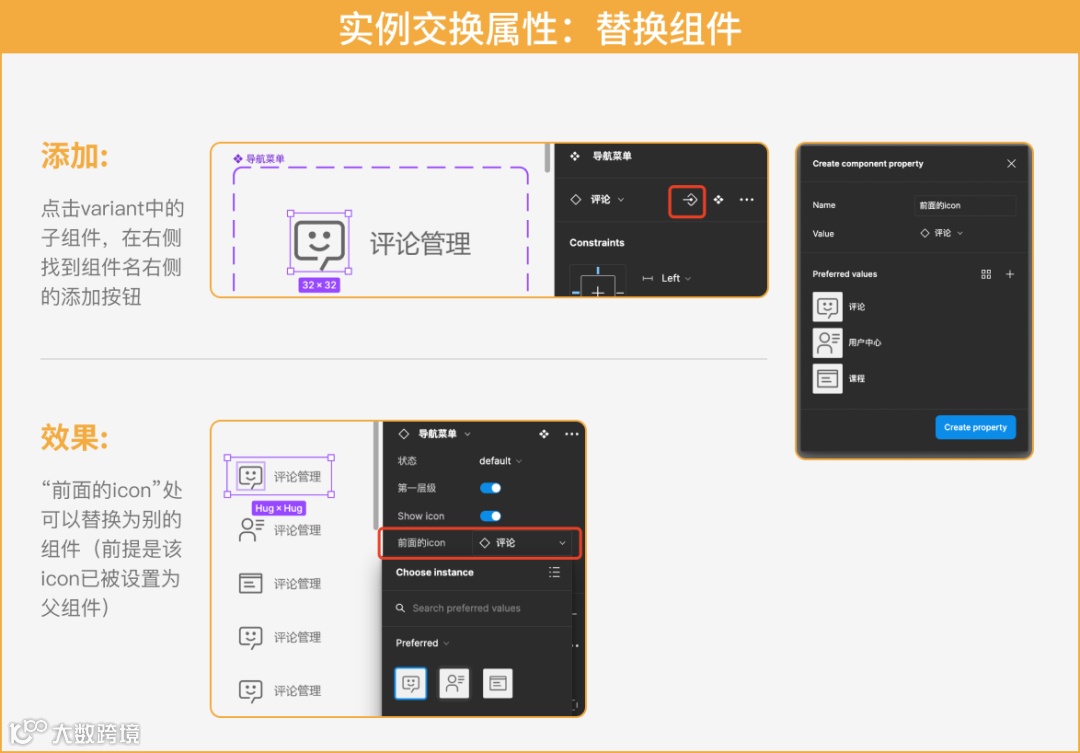The image size is (1080, 753).
Task: Choose the selected comment icon in Preferred
Action: (411, 683)
